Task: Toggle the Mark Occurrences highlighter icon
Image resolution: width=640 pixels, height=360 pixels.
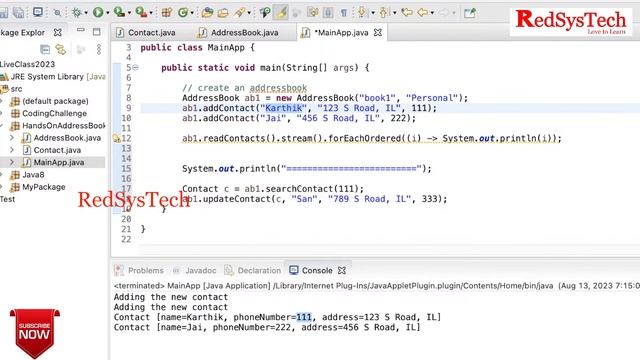Action: pos(281,13)
